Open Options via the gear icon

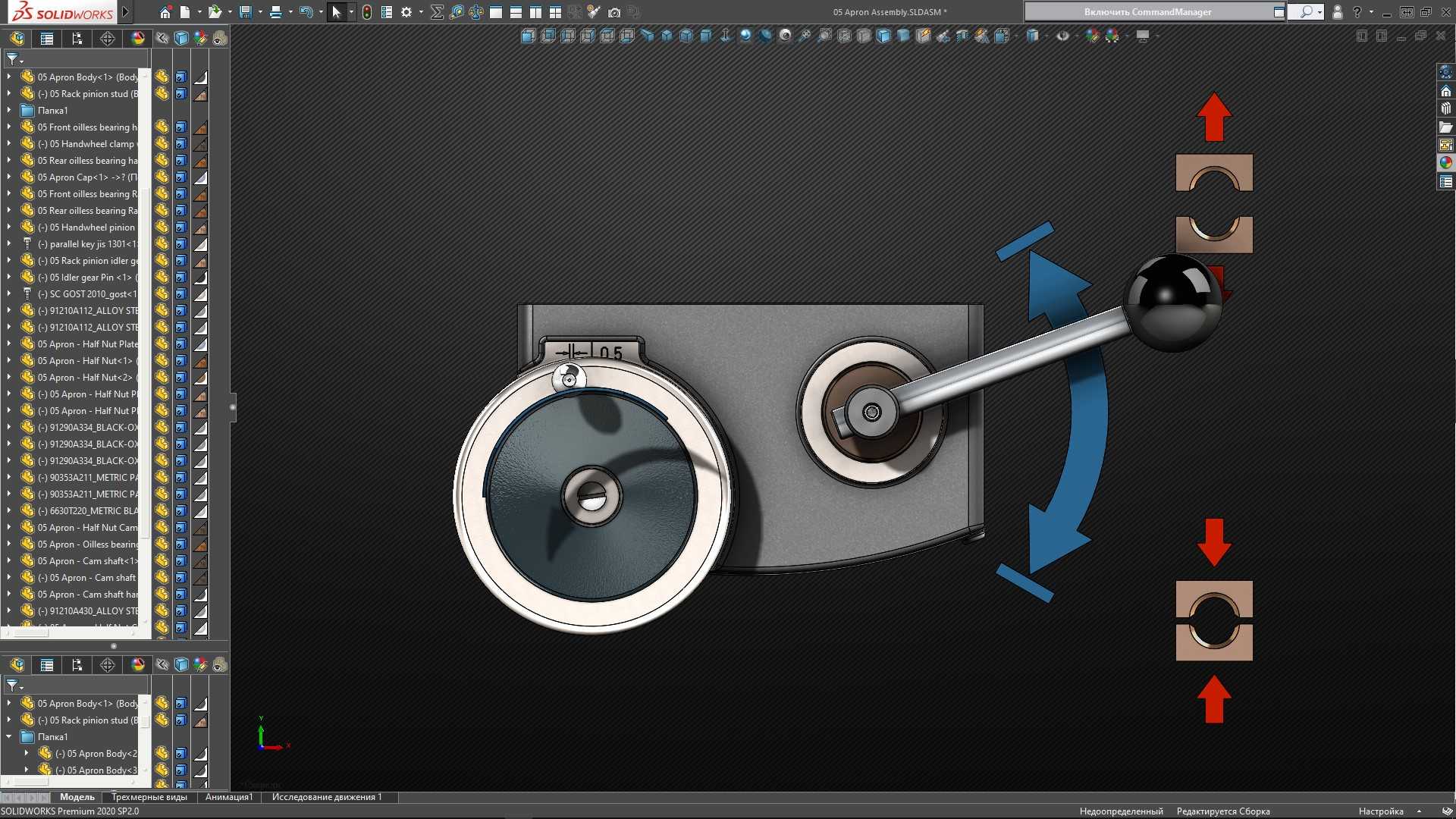click(x=406, y=12)
